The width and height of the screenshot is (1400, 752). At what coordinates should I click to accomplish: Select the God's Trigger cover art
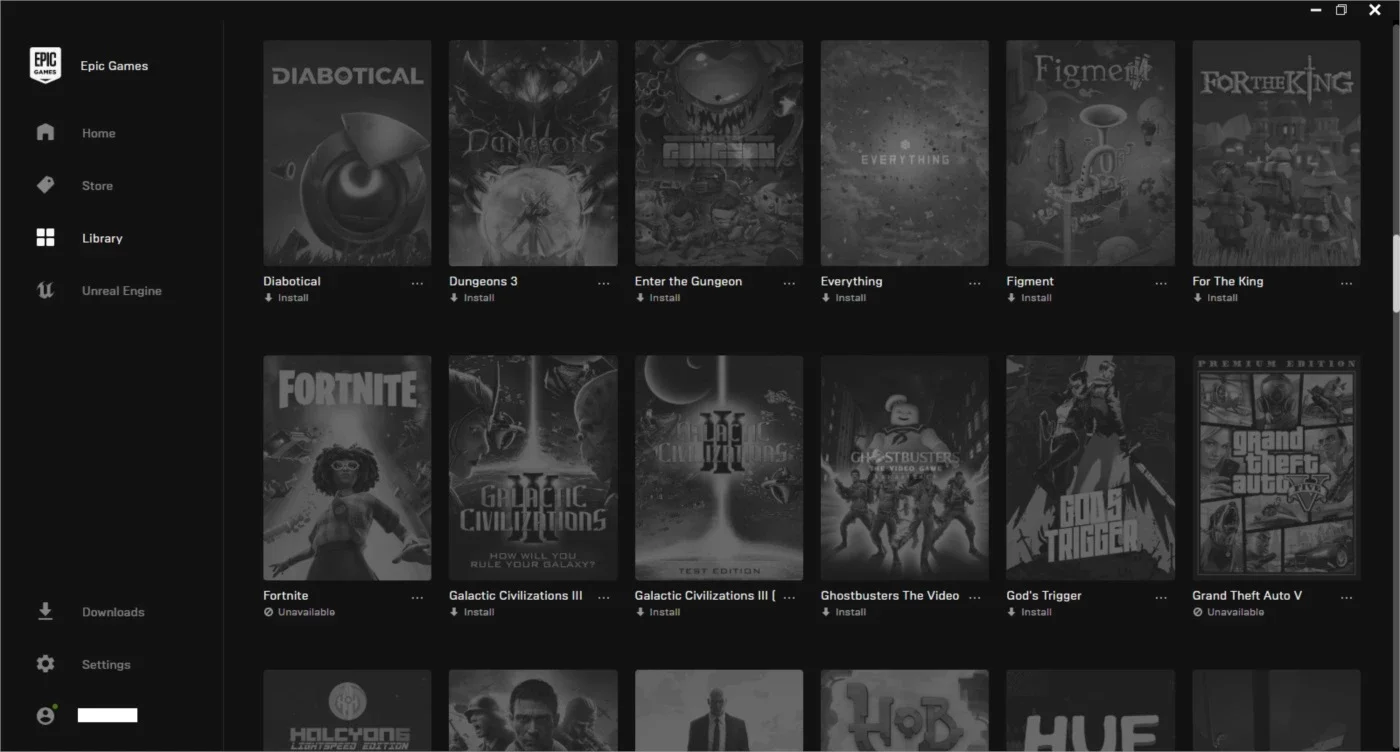pos(1091,467)
